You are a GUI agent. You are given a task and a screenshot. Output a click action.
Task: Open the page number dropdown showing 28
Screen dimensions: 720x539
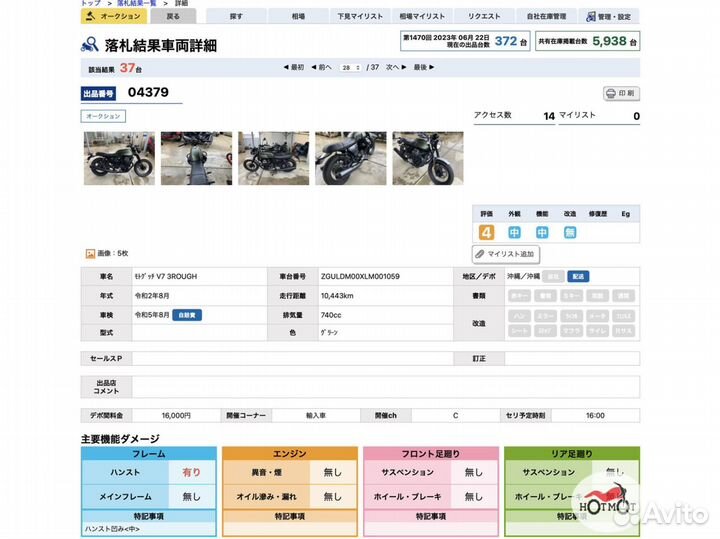350,67
